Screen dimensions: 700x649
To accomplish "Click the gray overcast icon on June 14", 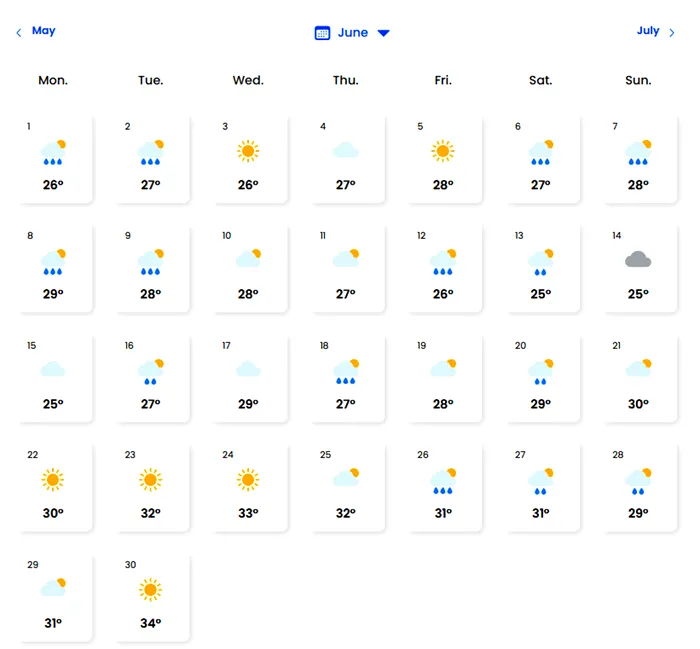I will pyautogui.click(x=638, y=260).
